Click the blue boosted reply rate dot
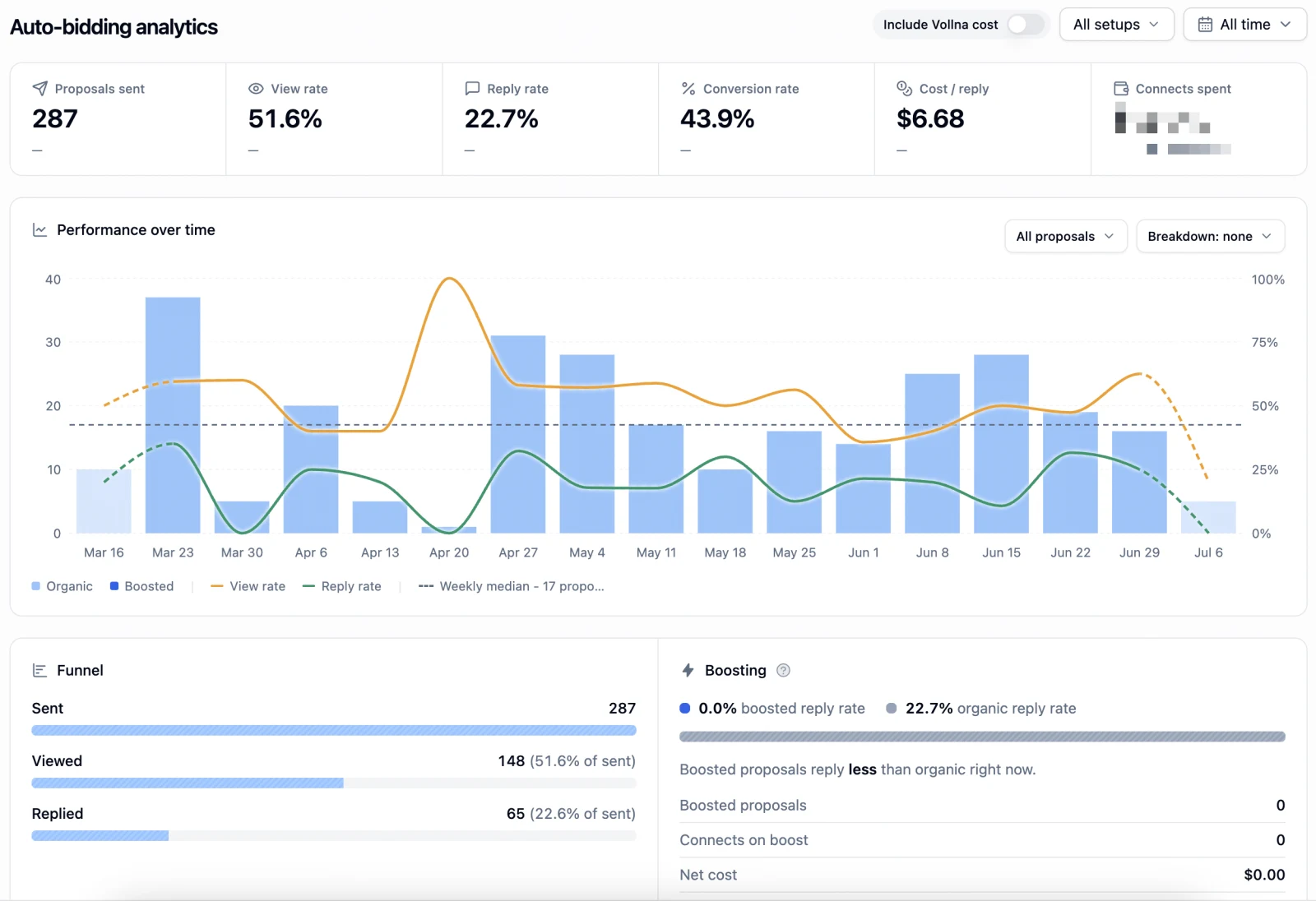This screenshot has width=1316, height=901. [684, 708]
